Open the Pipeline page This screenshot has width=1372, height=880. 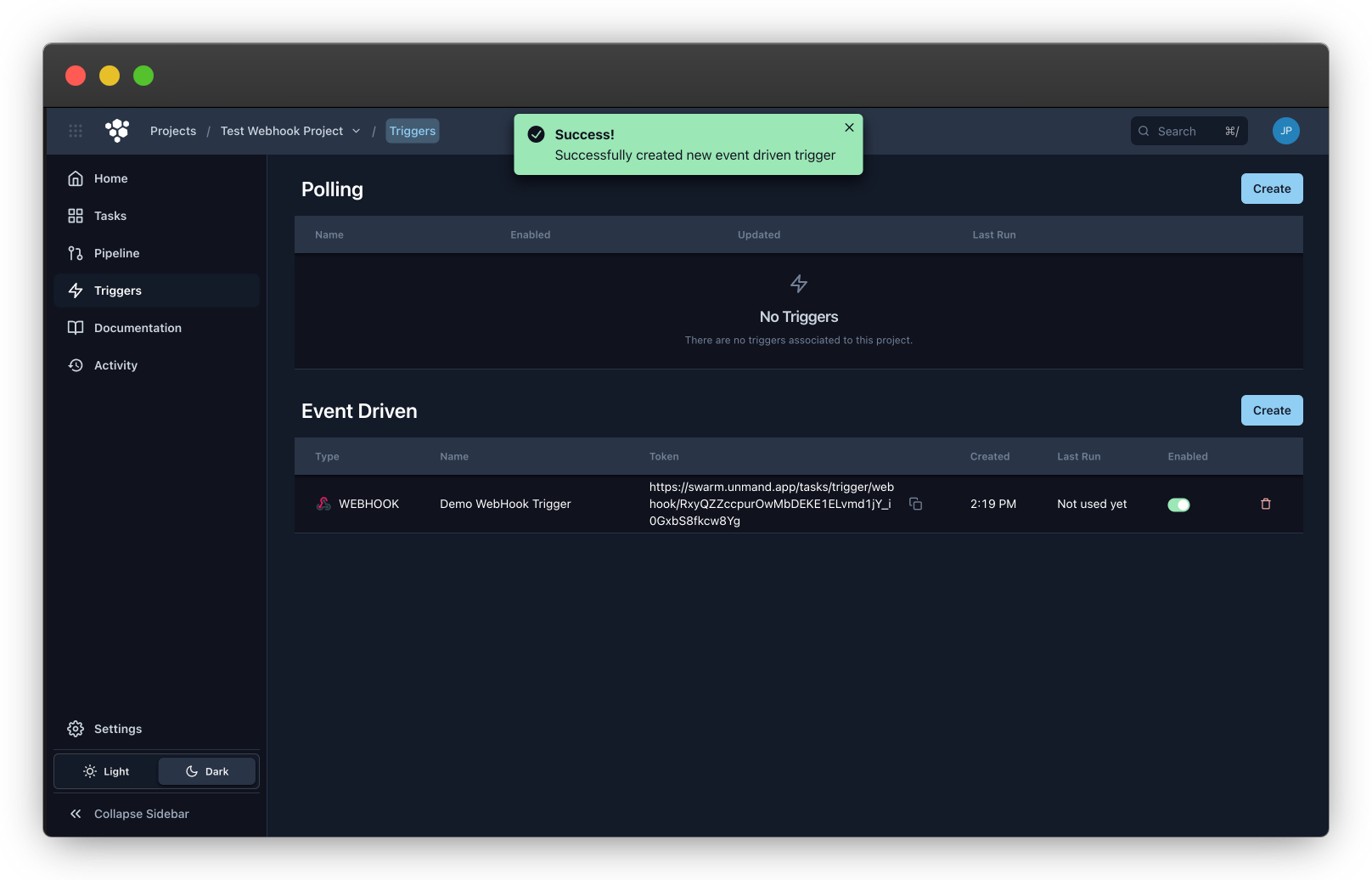(116, 253)
